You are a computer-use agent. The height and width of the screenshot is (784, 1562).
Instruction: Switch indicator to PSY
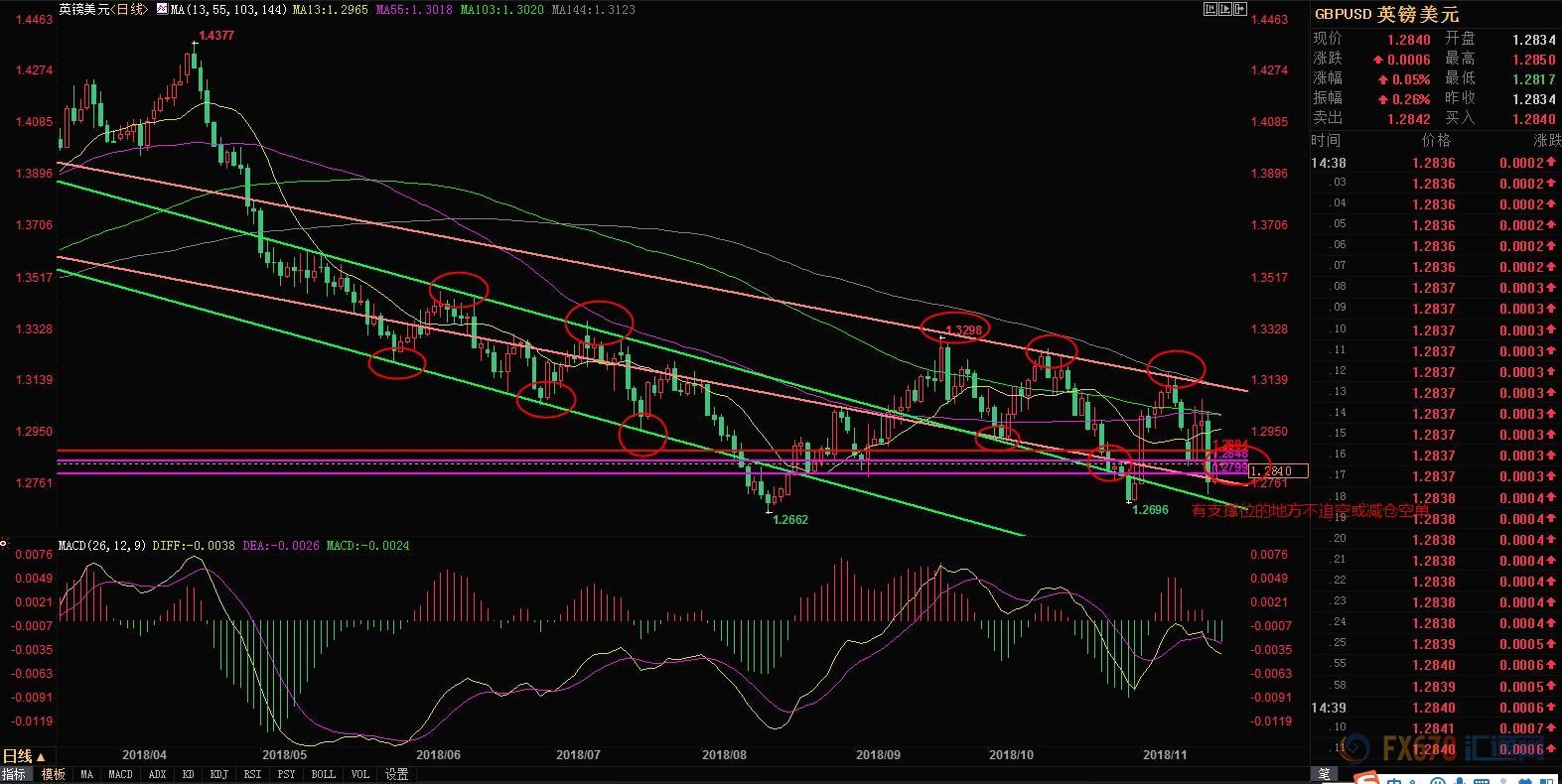click(286, 774)
